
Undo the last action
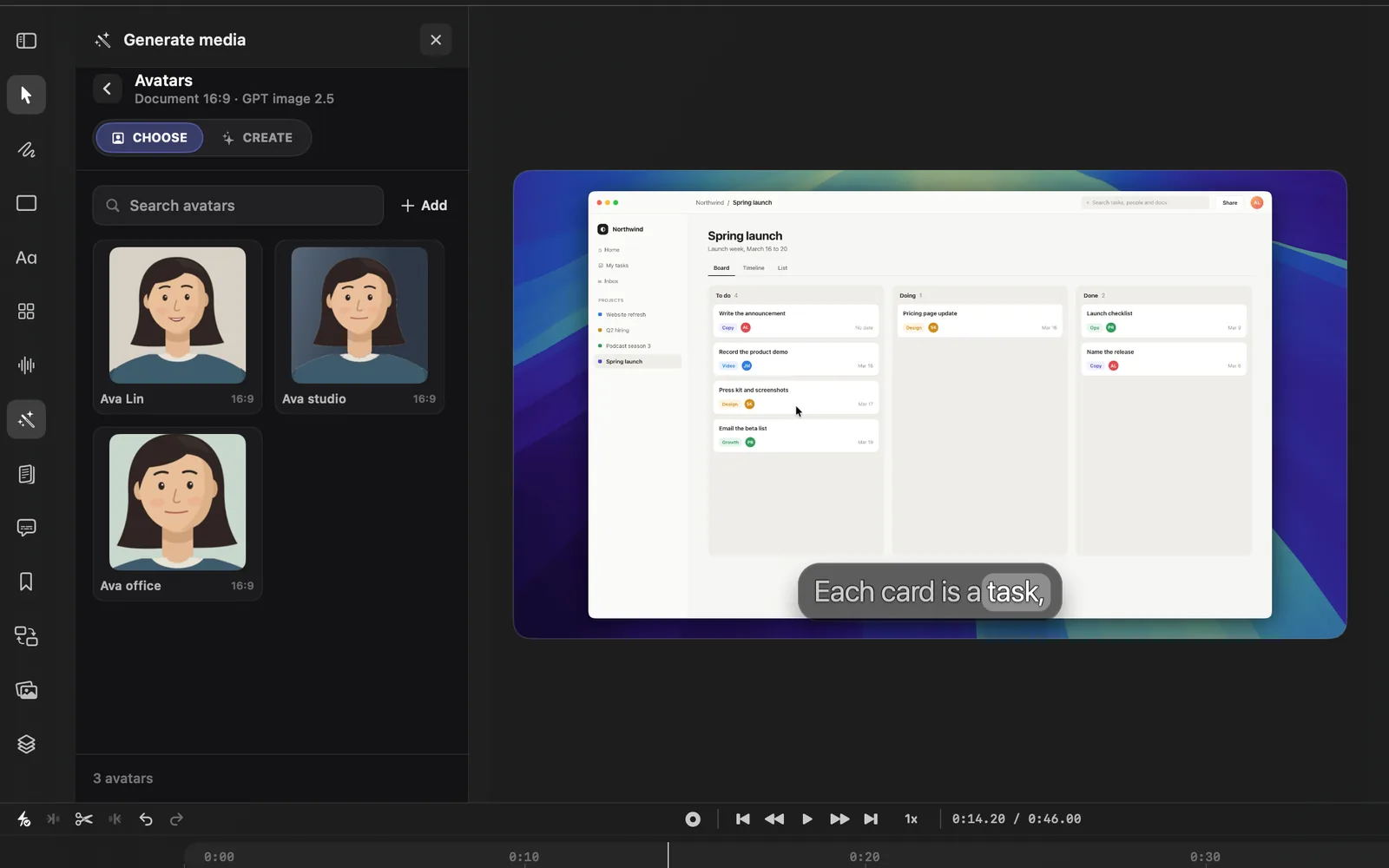(146, 819)
